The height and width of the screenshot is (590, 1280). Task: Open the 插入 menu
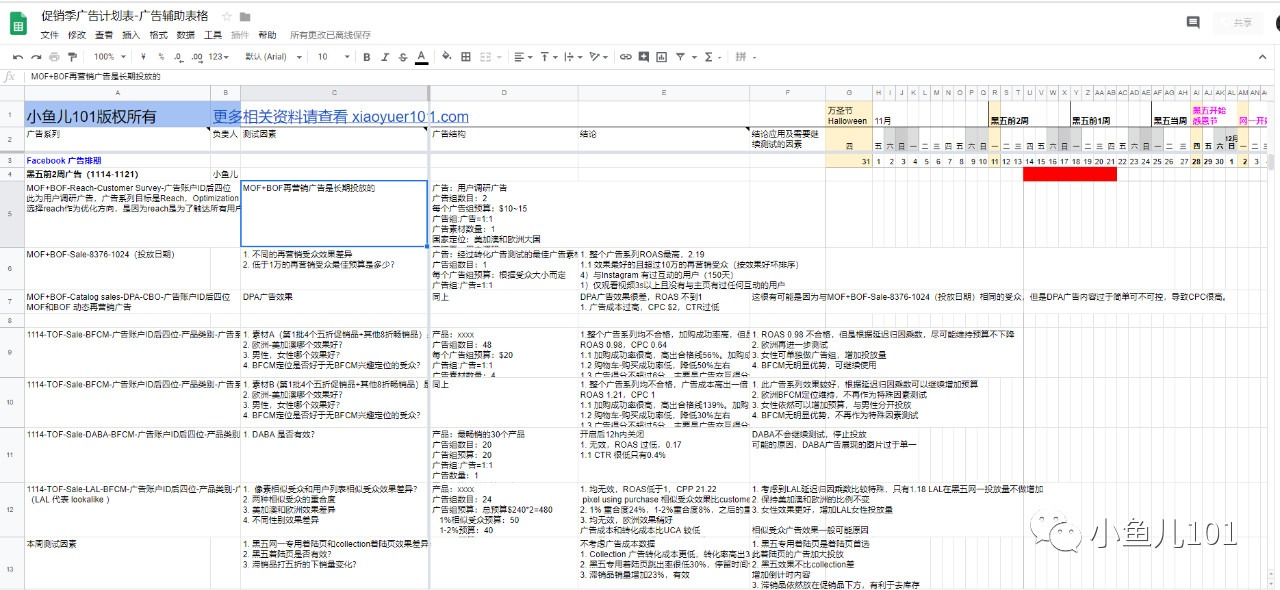point(130,35)
